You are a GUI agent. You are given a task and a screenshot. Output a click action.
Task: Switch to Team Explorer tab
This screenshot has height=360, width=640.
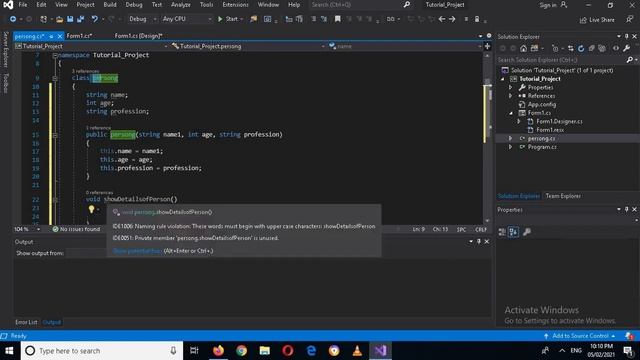[x=563, y=196]
